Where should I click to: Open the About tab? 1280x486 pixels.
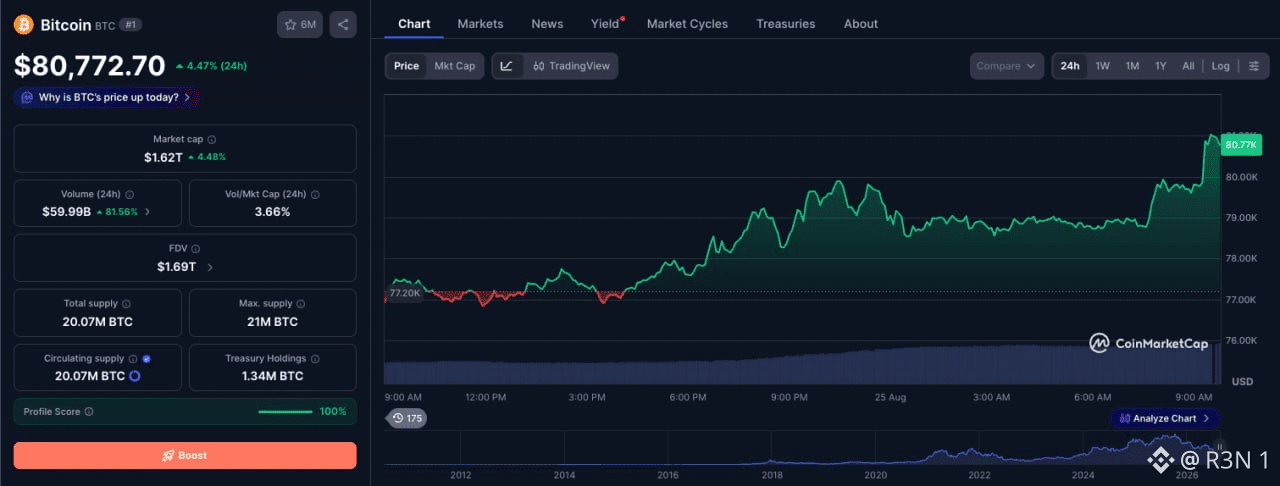861,24
